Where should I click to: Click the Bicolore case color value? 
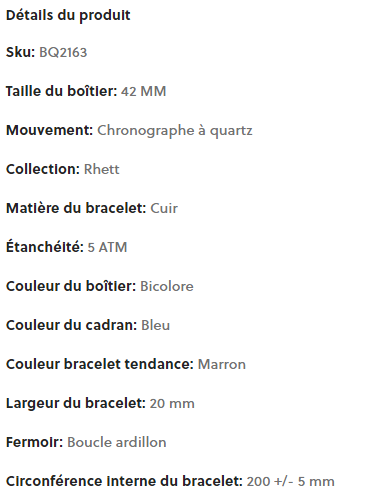point(167,286)
